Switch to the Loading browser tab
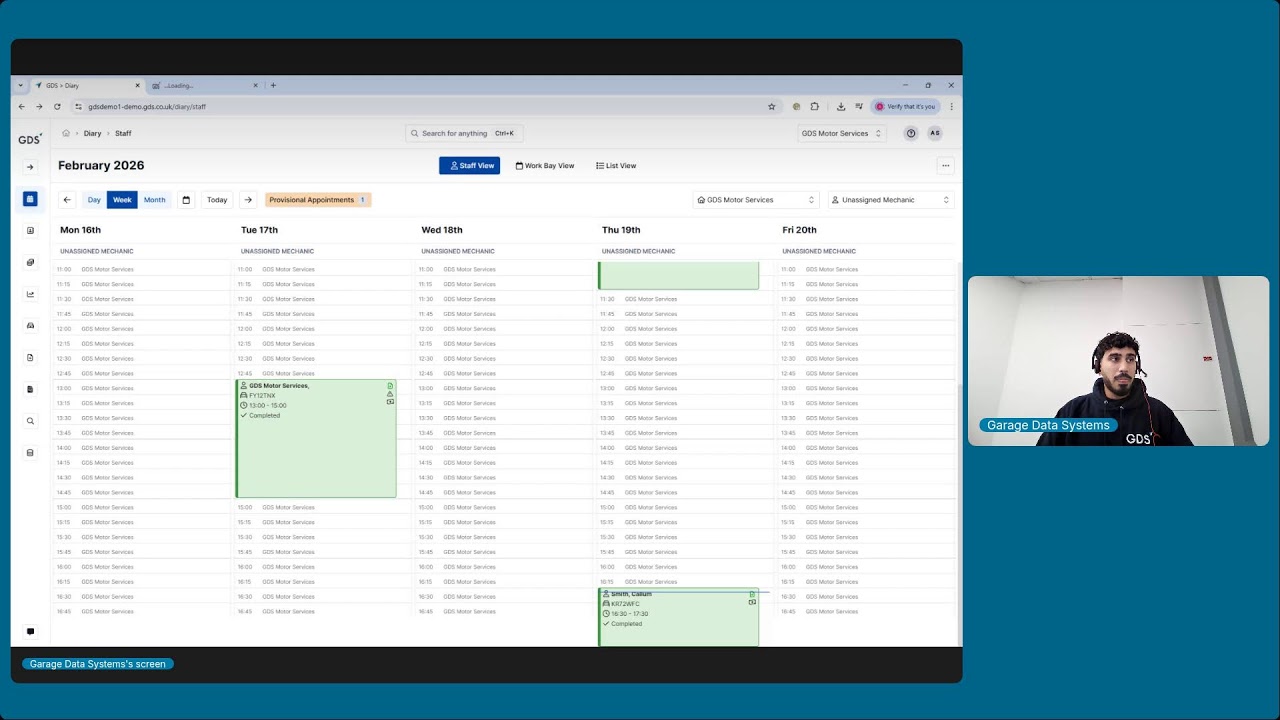The image size is (1280, 720). [205, 85]
